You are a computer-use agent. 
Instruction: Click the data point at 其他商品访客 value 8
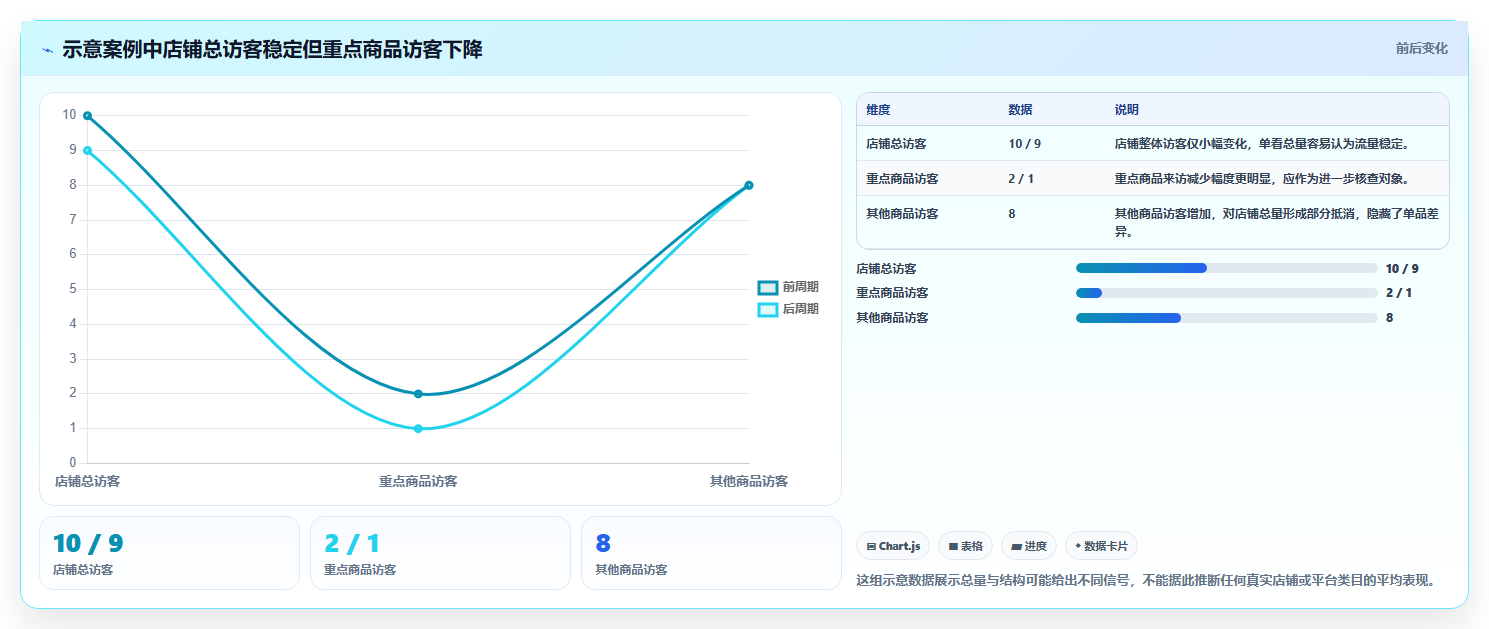(749, 185)
